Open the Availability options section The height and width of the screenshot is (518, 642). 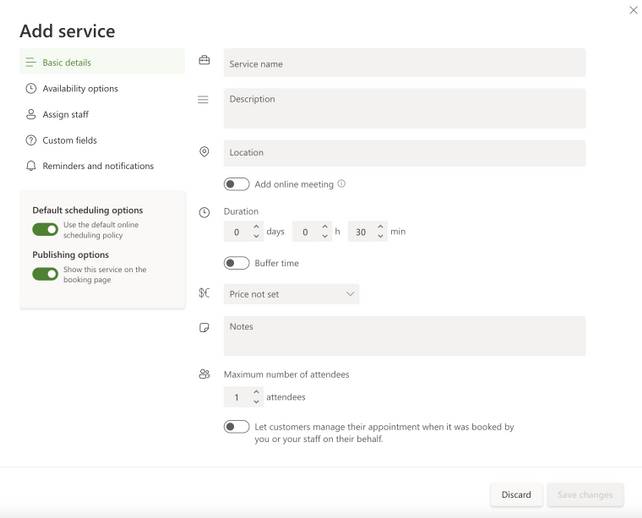[80, 88]
